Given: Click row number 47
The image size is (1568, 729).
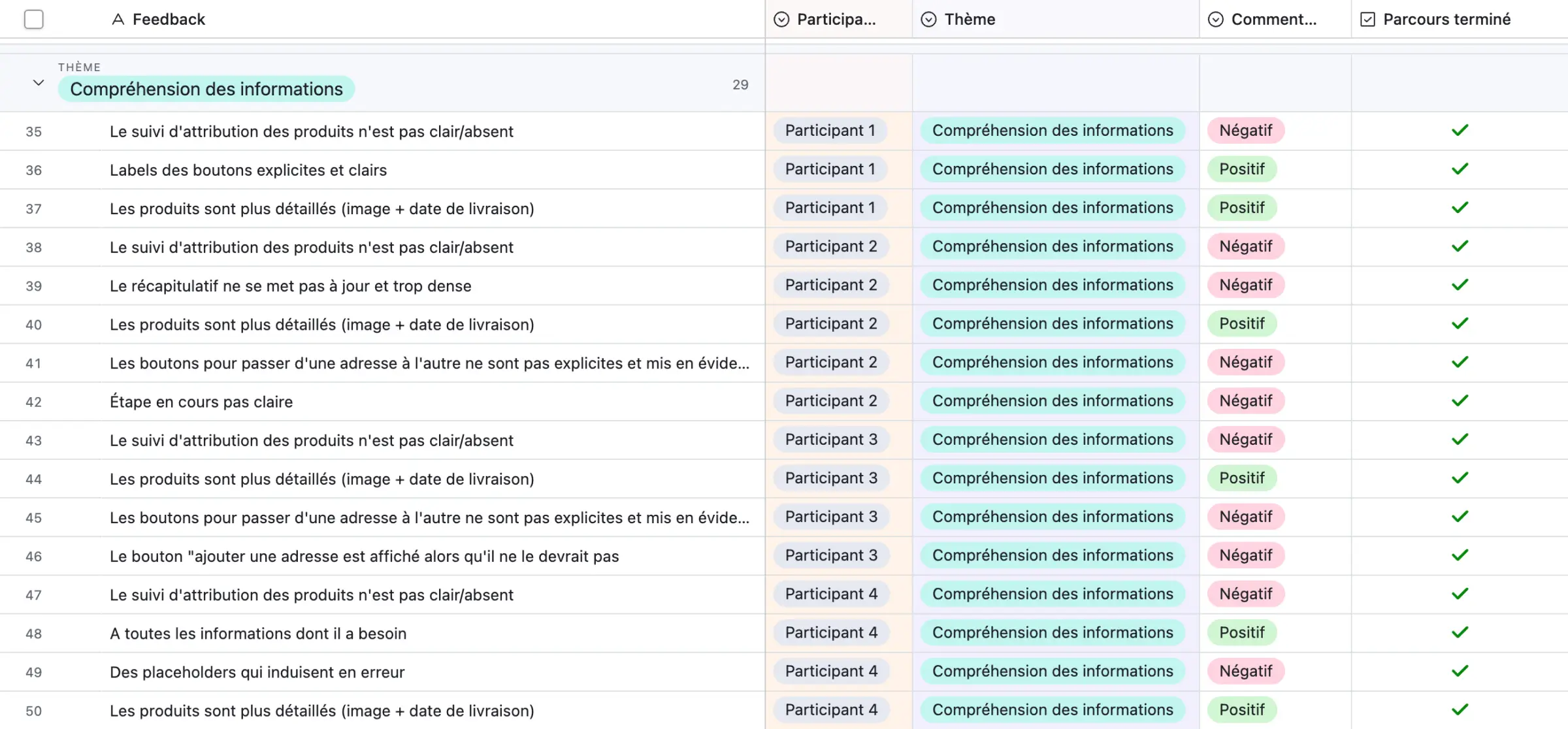Looking at the screenshot, I should pyautogui.click(x=33, y=595).
